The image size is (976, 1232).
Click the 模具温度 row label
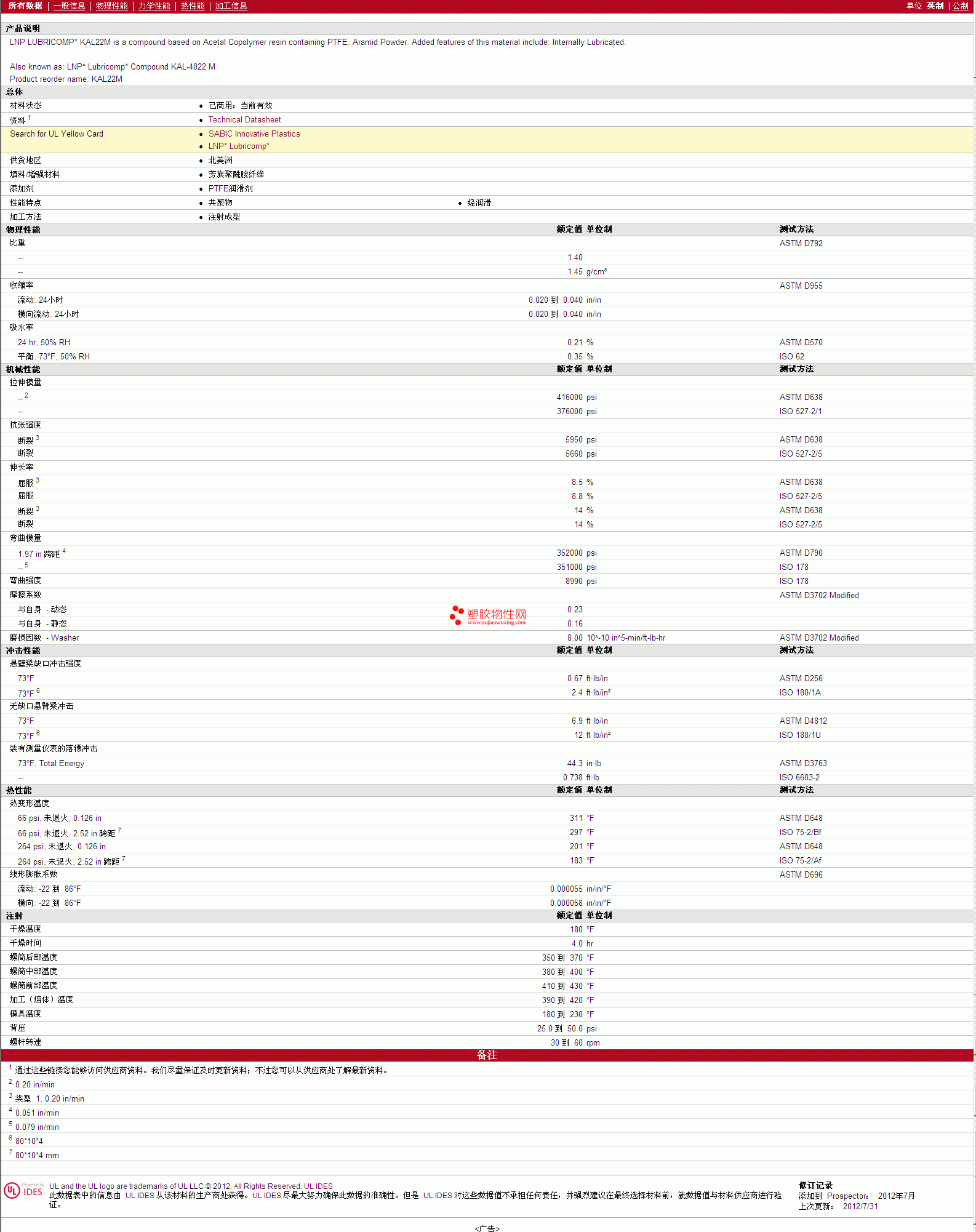click(x=25, y=1014)
